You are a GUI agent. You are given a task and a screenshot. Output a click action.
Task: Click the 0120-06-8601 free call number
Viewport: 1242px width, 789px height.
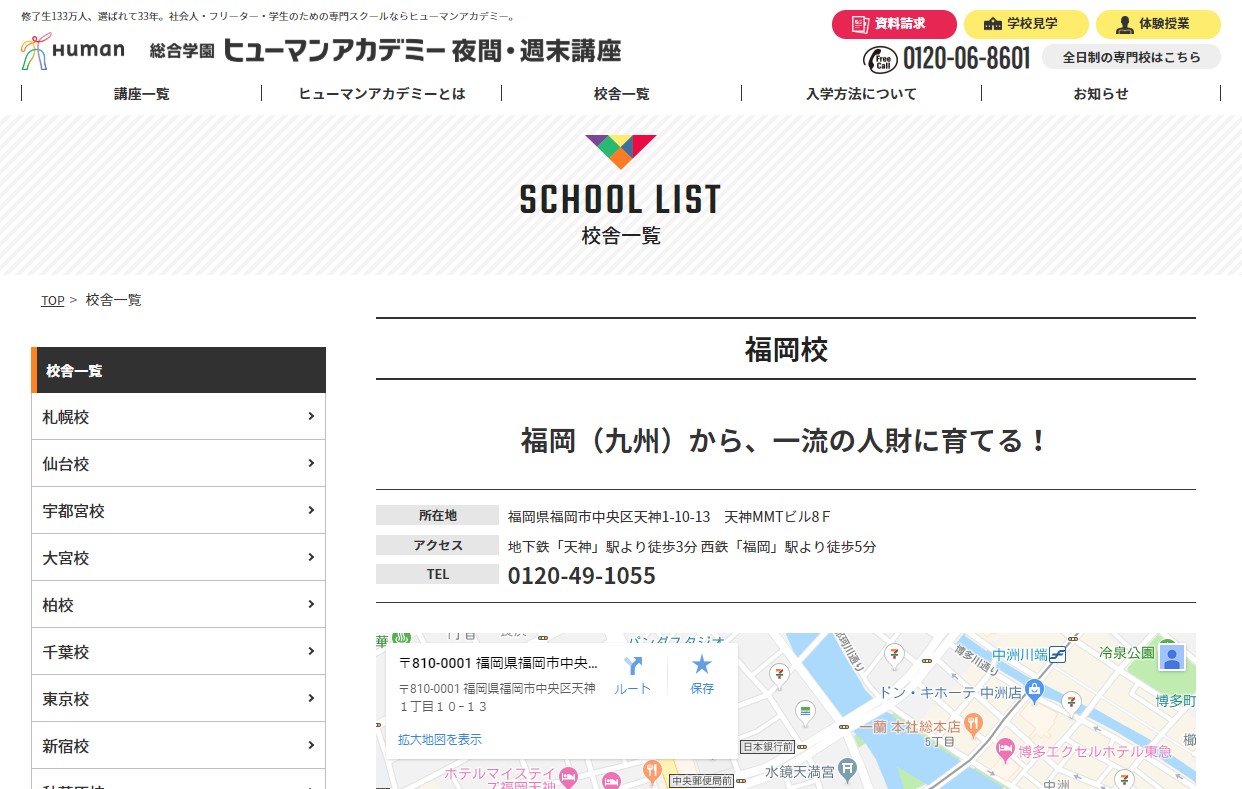click(x=965, y=59)
